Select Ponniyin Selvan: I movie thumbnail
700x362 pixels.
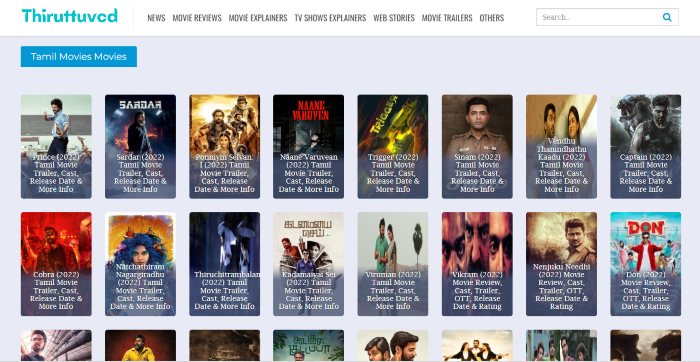(225, 146)
